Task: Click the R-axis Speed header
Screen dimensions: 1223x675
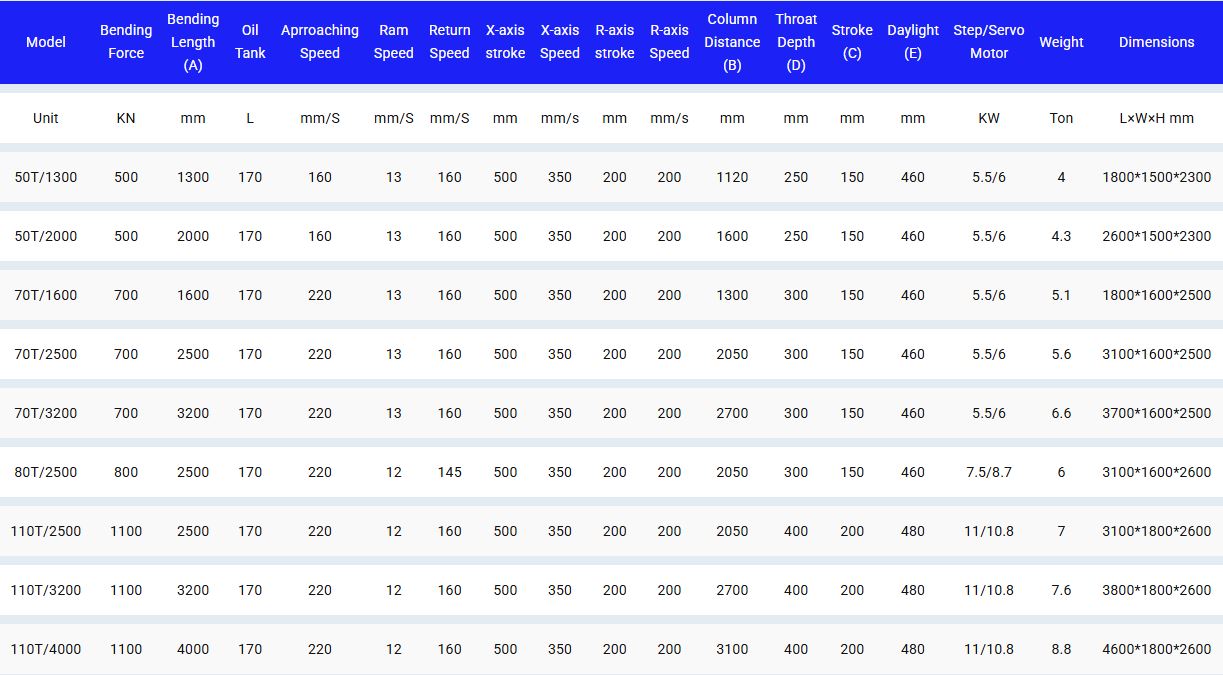Action: 669,42
